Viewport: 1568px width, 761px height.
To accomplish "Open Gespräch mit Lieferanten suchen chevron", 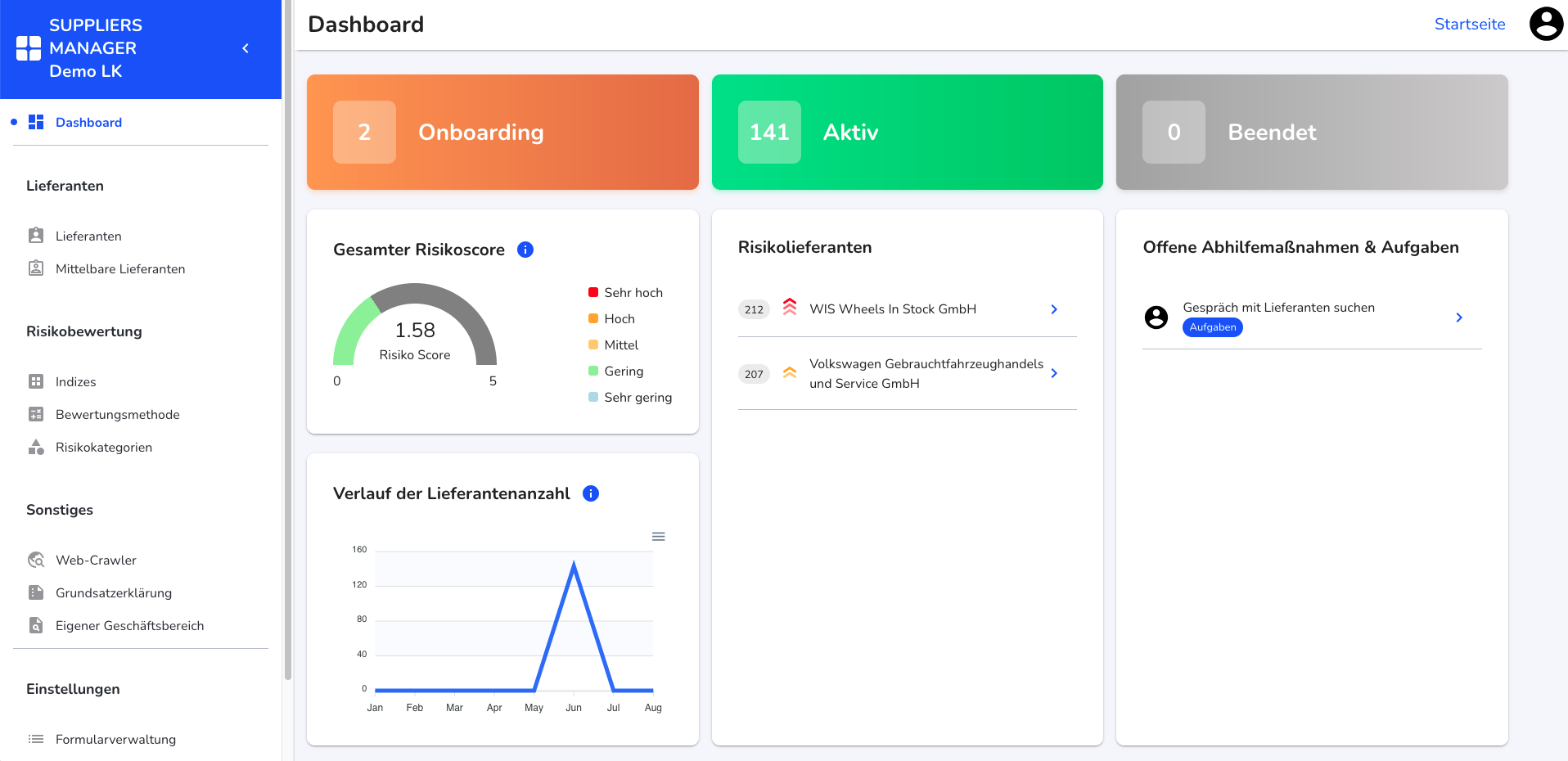I will pos(1459,317).
